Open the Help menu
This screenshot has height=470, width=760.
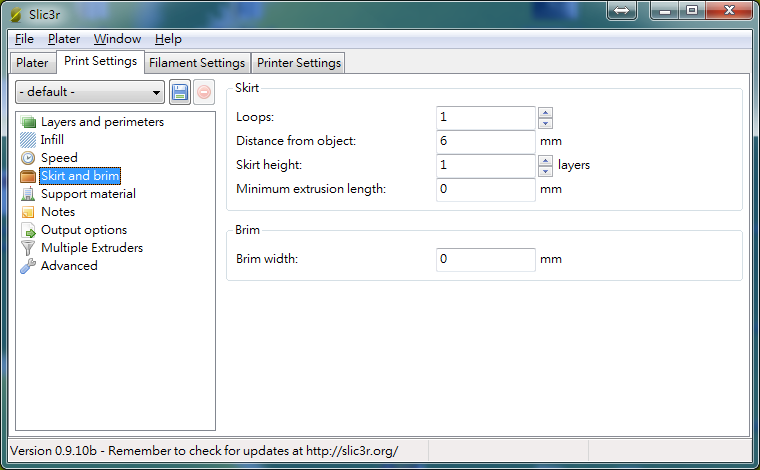tap(168, 39)
